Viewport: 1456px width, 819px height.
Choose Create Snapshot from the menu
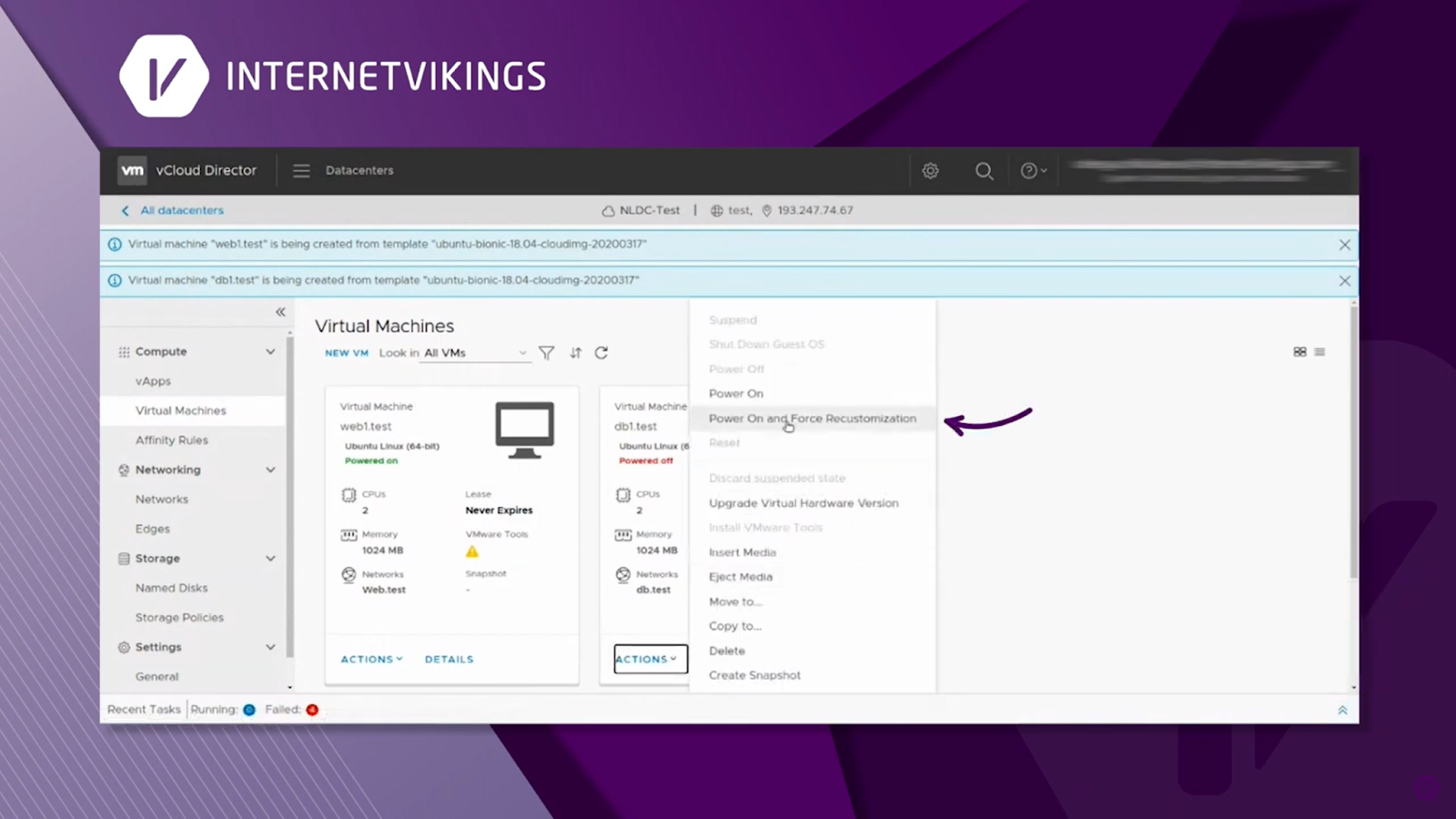(755, 675)
